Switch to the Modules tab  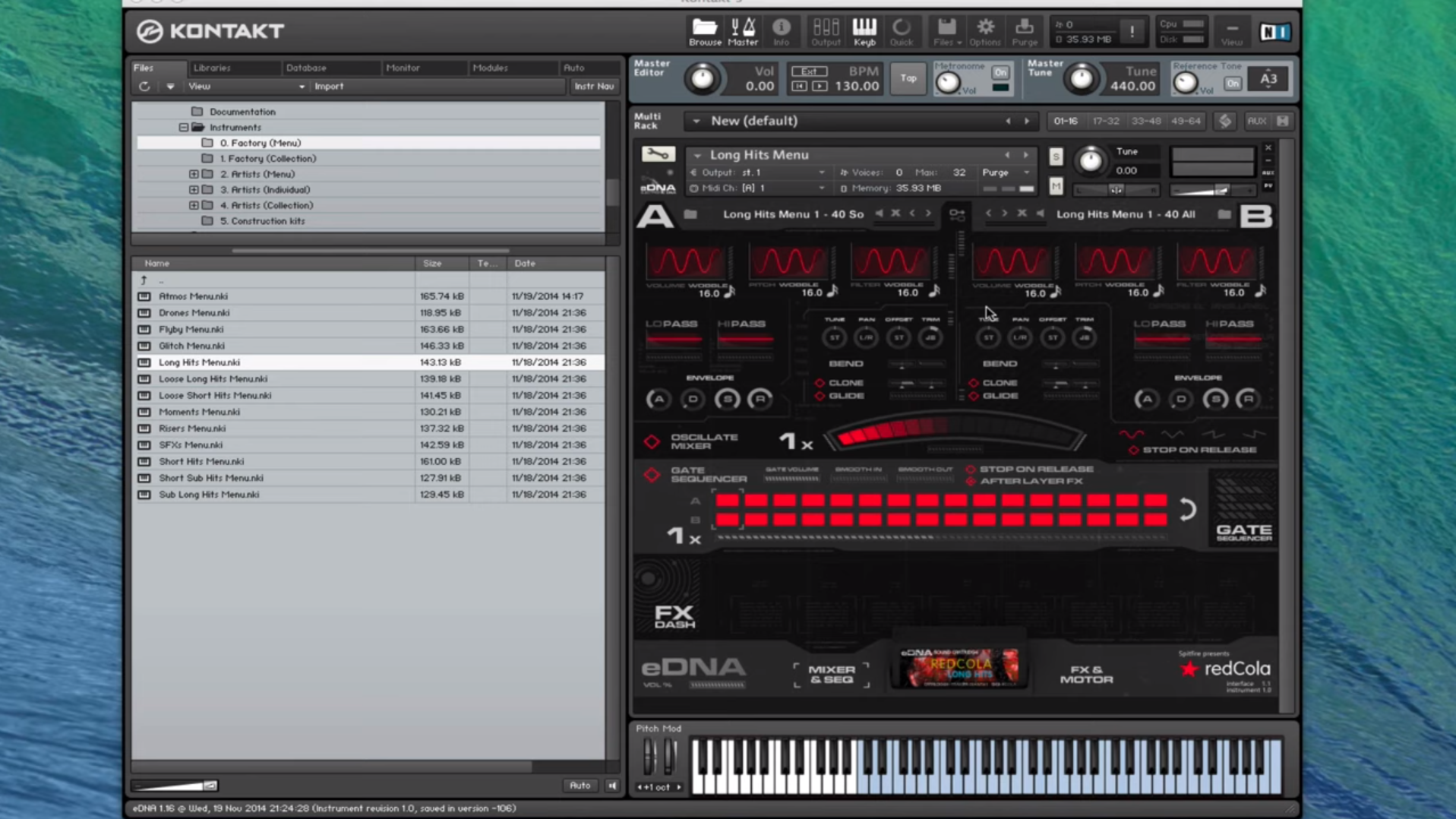490,68
